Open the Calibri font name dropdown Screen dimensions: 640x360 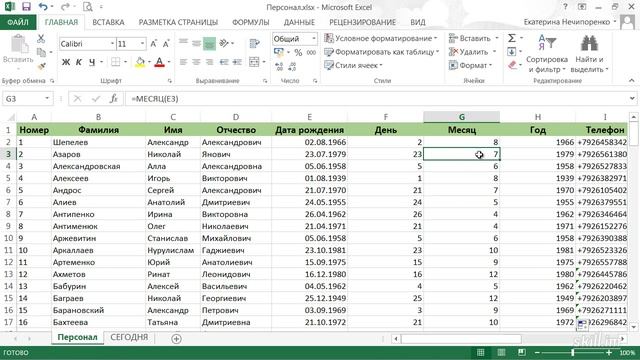[112, 43]
